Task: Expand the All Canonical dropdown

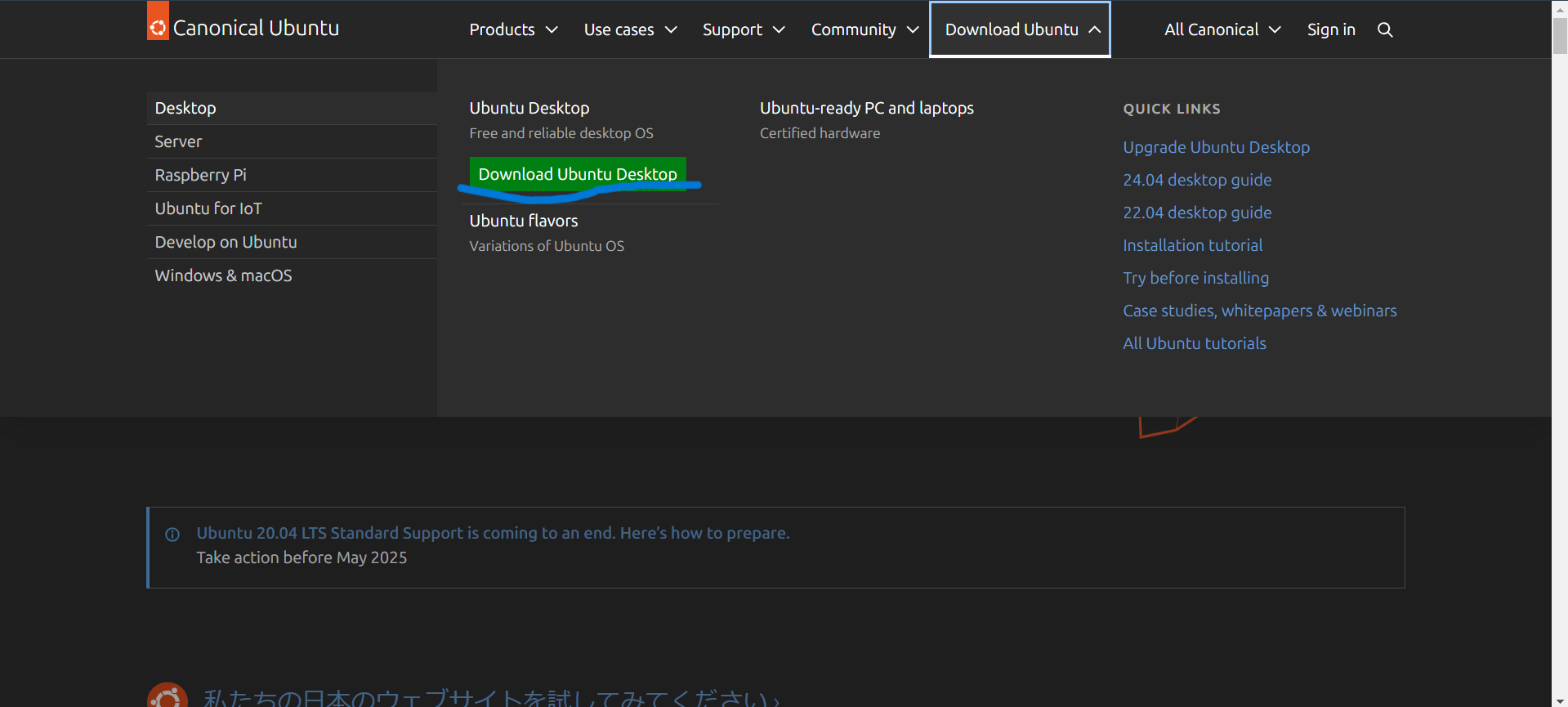Action: pos(1222,29)
